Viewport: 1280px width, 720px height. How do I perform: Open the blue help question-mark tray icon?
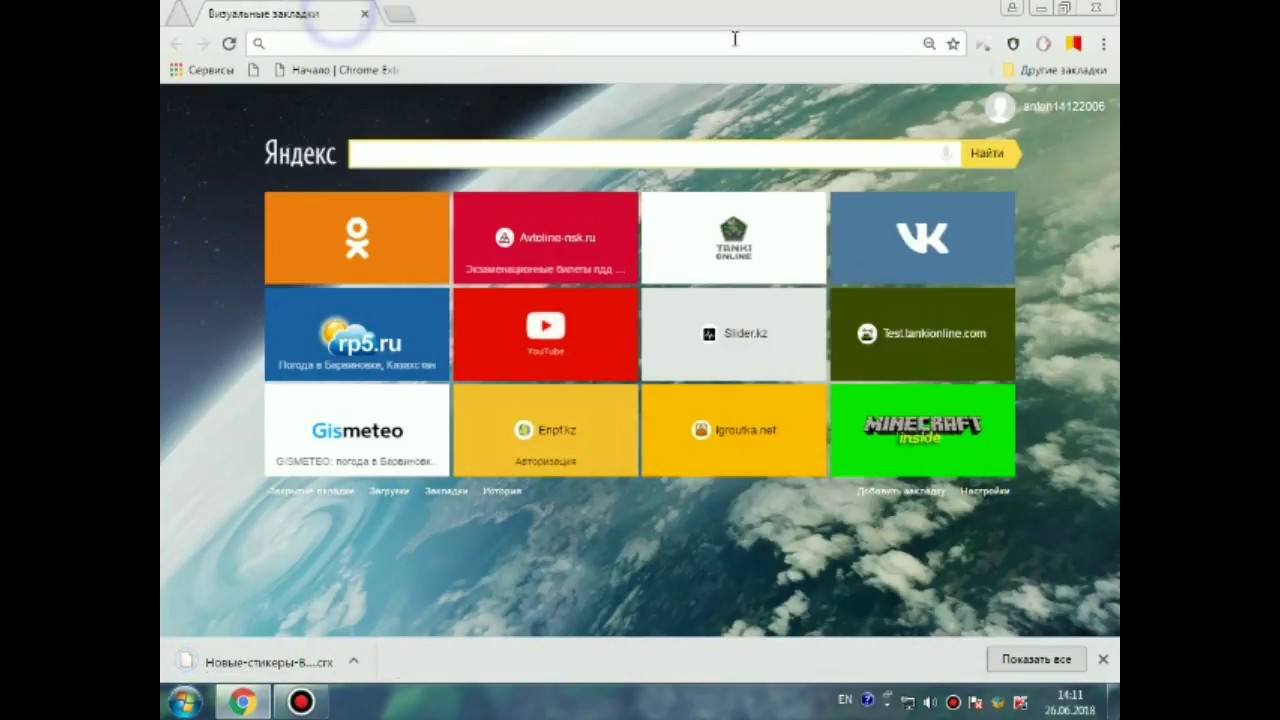click(x=867, y=700)
